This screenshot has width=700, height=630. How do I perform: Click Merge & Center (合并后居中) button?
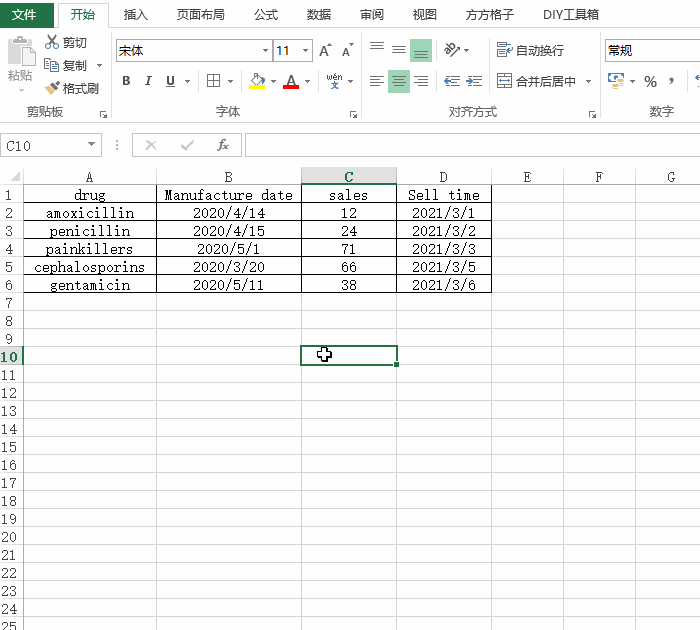[537, 81]
